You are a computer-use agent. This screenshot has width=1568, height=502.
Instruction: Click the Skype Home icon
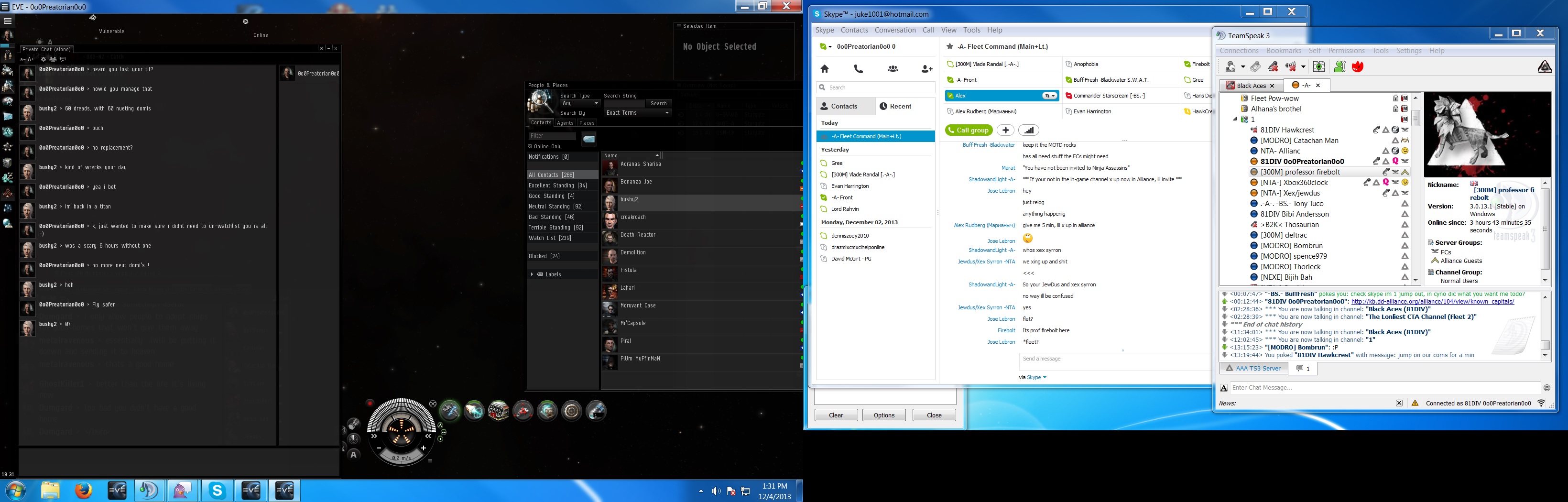pyautogui.click(x=825, y=69)
